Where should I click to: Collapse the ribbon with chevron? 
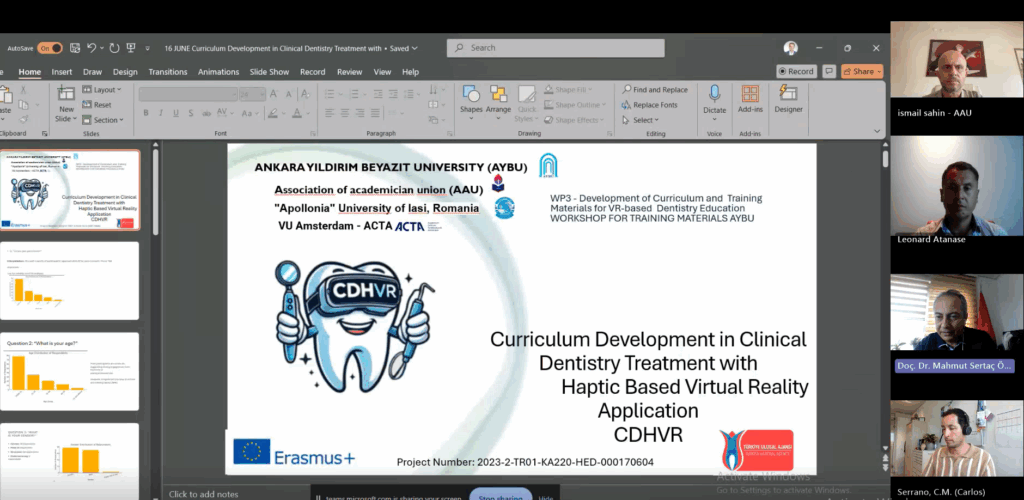(876, 131)
